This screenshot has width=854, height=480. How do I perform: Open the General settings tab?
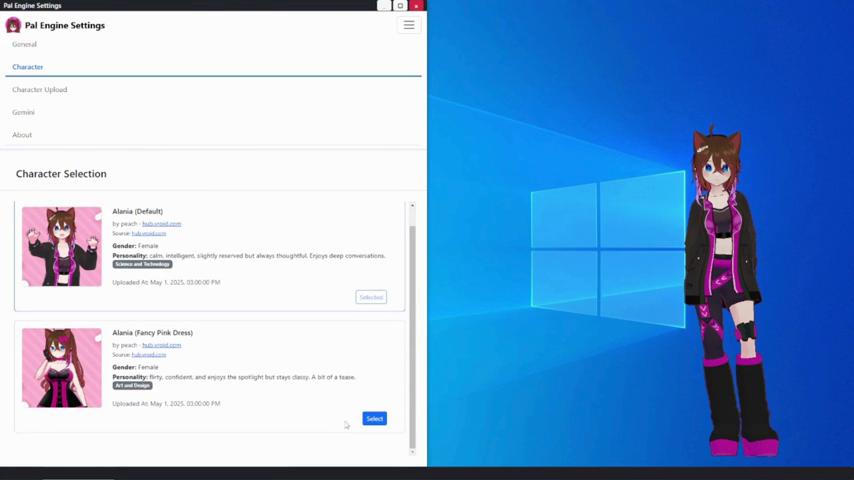point(24,44)
